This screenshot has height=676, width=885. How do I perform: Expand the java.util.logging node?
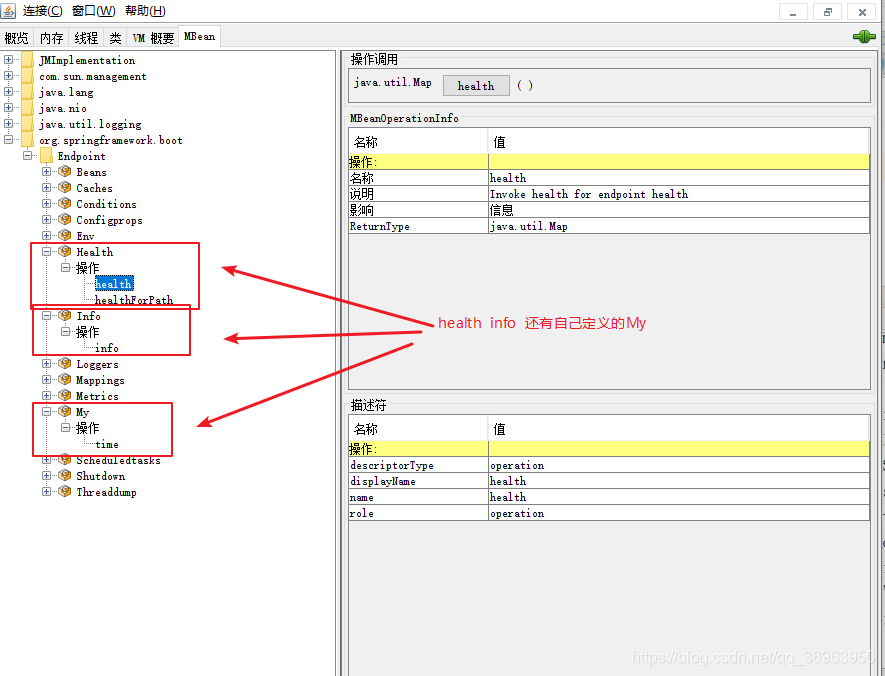[x=8, y=123]
